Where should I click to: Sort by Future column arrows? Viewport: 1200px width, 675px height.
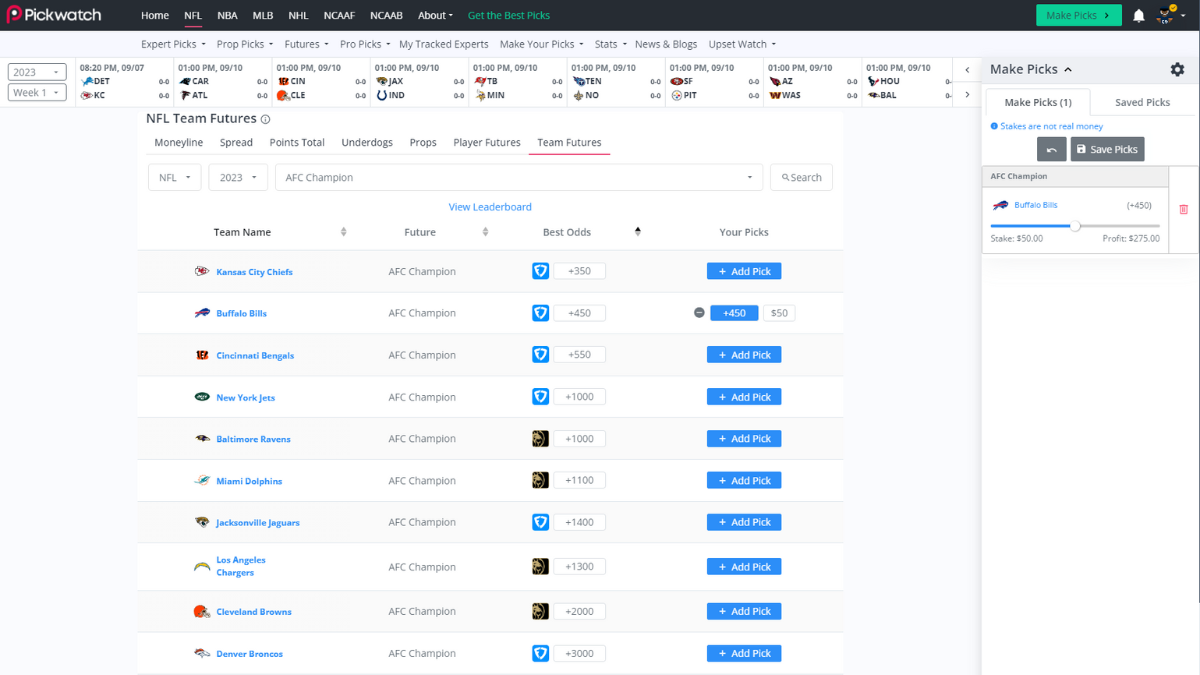pos(485,232)
